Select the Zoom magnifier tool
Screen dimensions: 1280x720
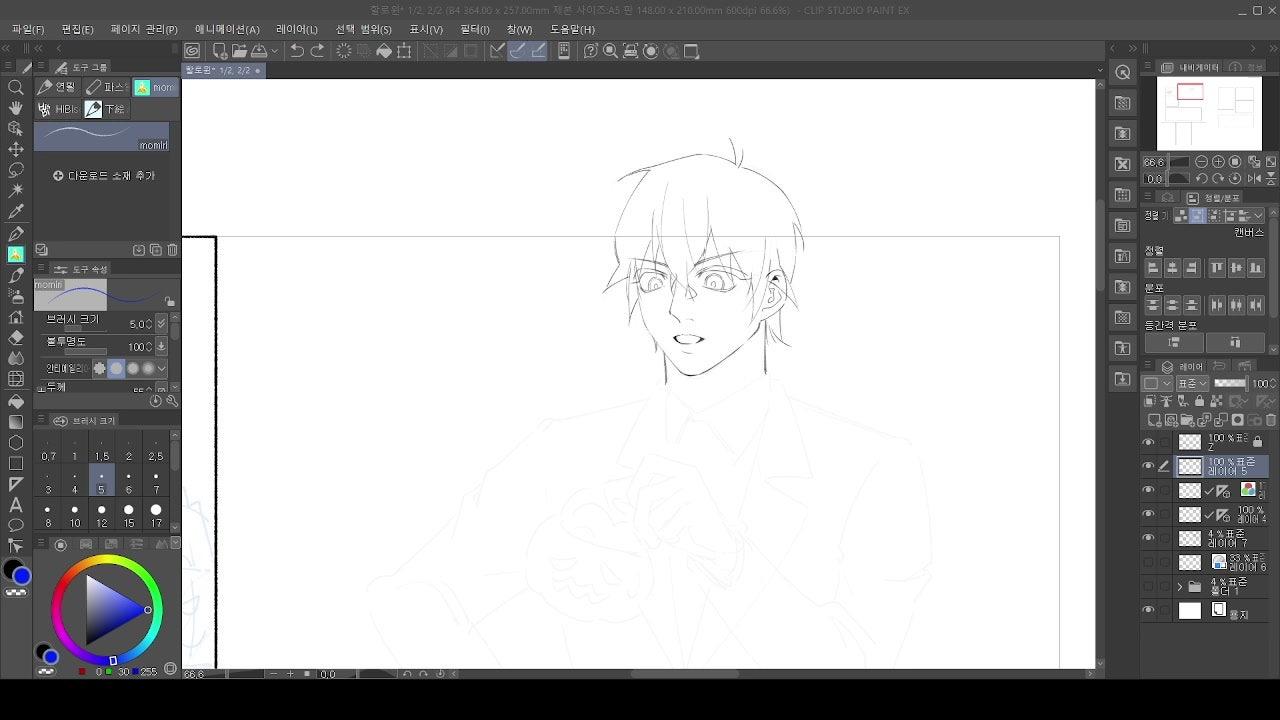(16, 87)
